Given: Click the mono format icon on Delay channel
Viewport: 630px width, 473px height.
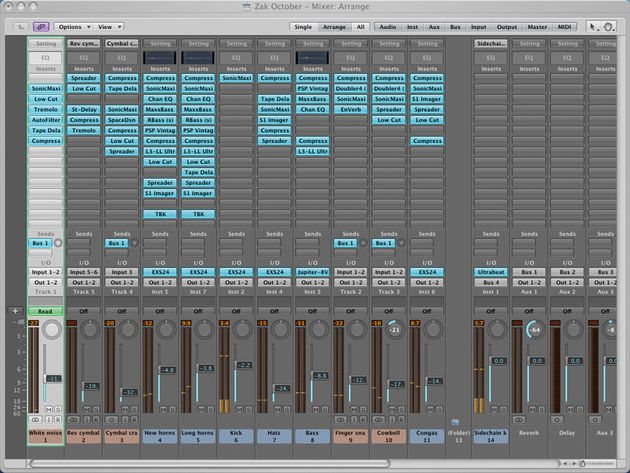Looking at the screenshot, I should [x=557, y=420].
